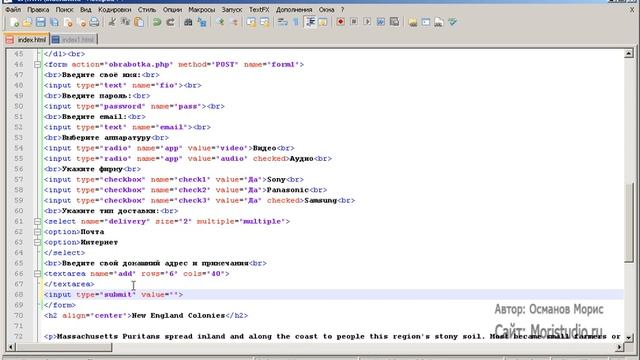Viewport: 640px width, 360px height.
Task: Open the ? help menu
Action: click(x=342, y=9)
